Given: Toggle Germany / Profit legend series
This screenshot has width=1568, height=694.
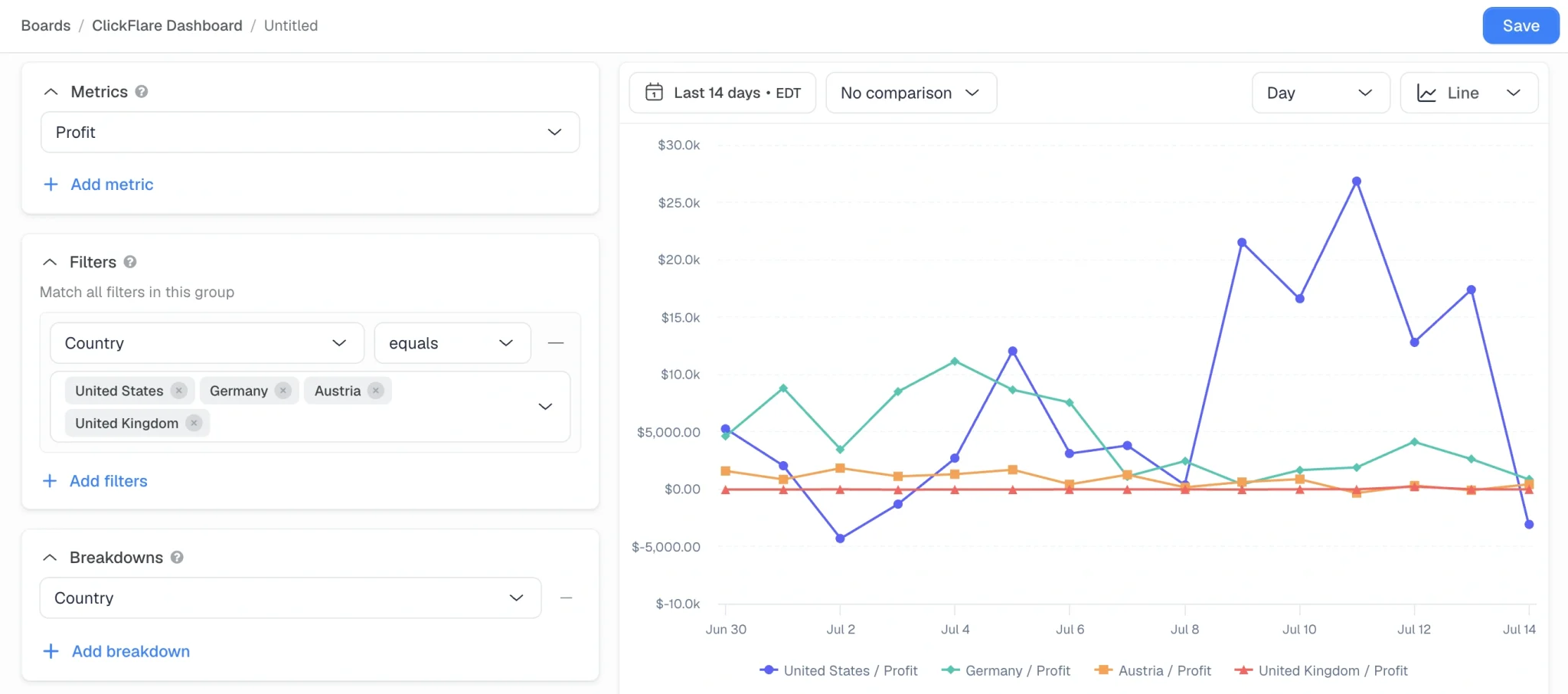Looking at the screenshot, I should (1005, 670).
